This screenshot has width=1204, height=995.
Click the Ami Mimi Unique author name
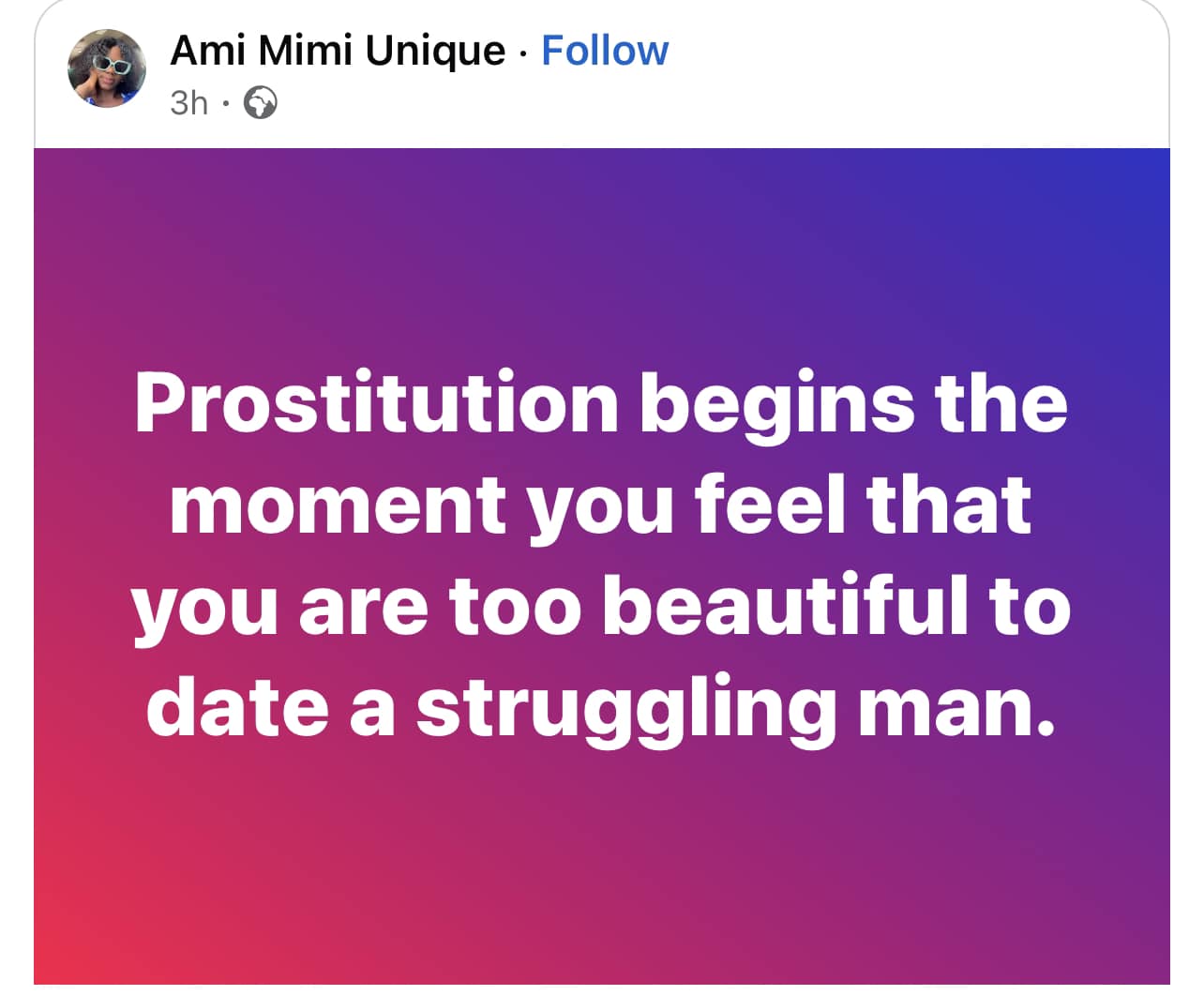click(338, 51)
